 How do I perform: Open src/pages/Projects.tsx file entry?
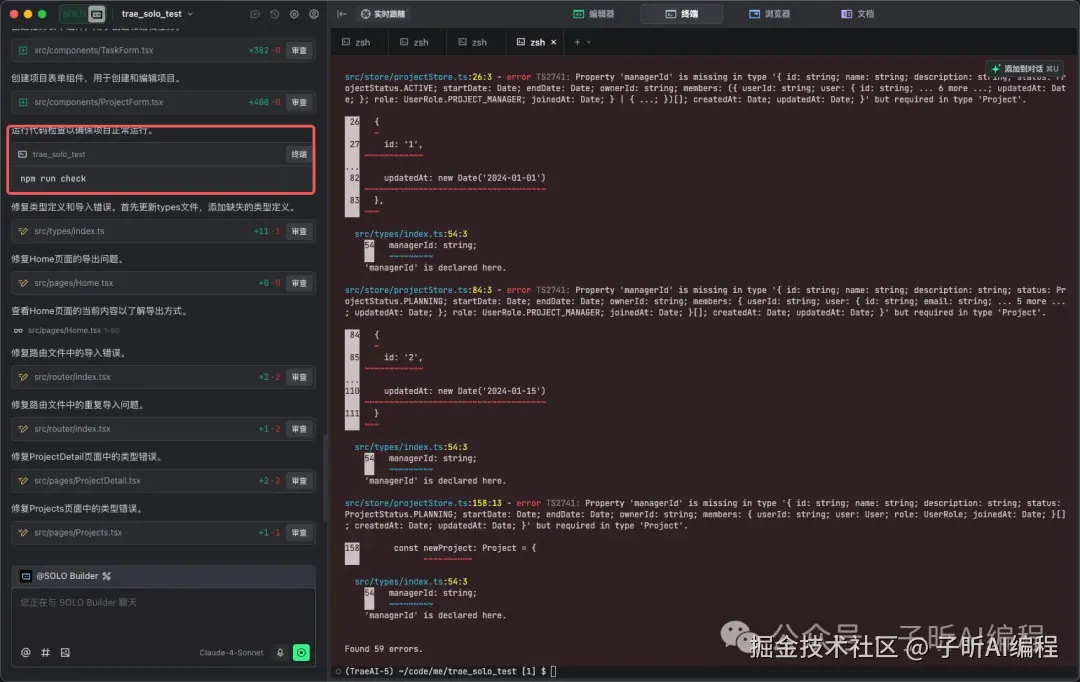[78, 532]
